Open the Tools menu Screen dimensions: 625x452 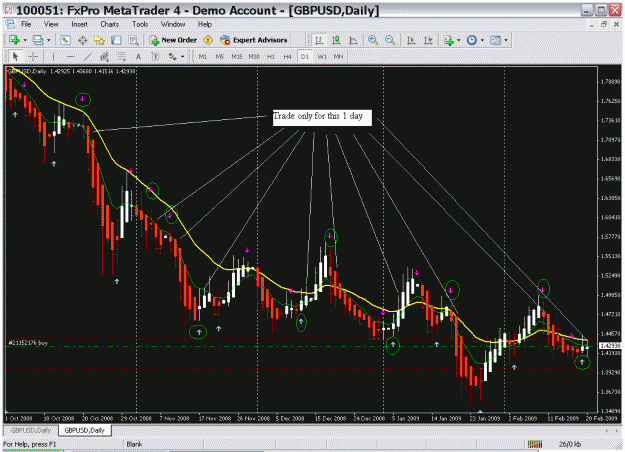point(140,24)
